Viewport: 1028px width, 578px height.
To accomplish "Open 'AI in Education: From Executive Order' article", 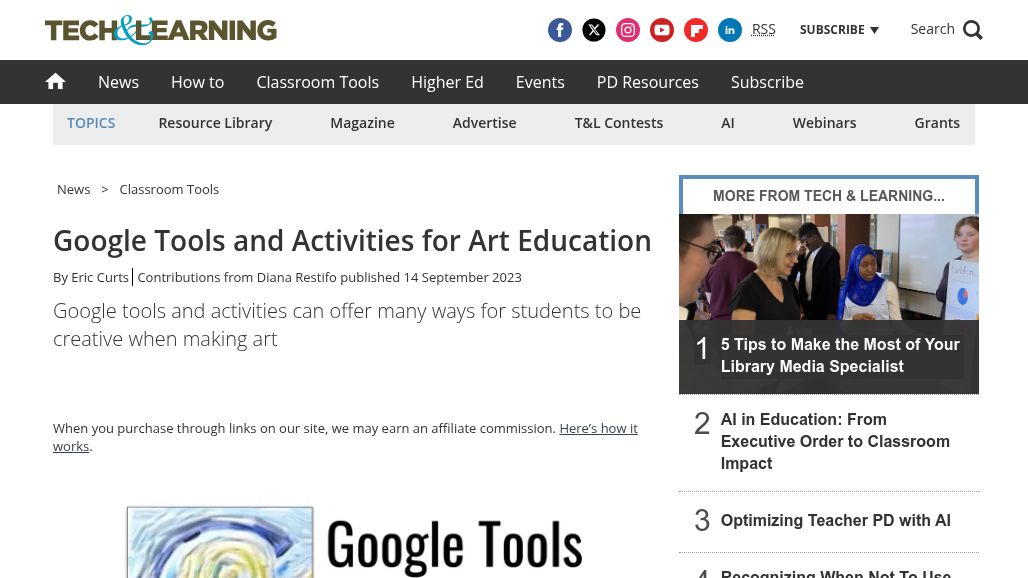I will [x=835, y=441].
